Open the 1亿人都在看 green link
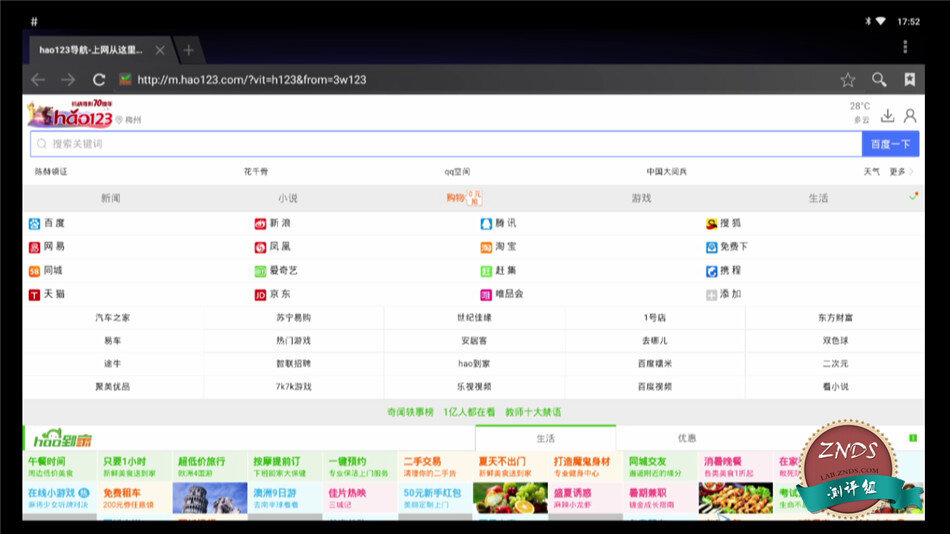This screenshot has height=534, width=950. point(469,412)
